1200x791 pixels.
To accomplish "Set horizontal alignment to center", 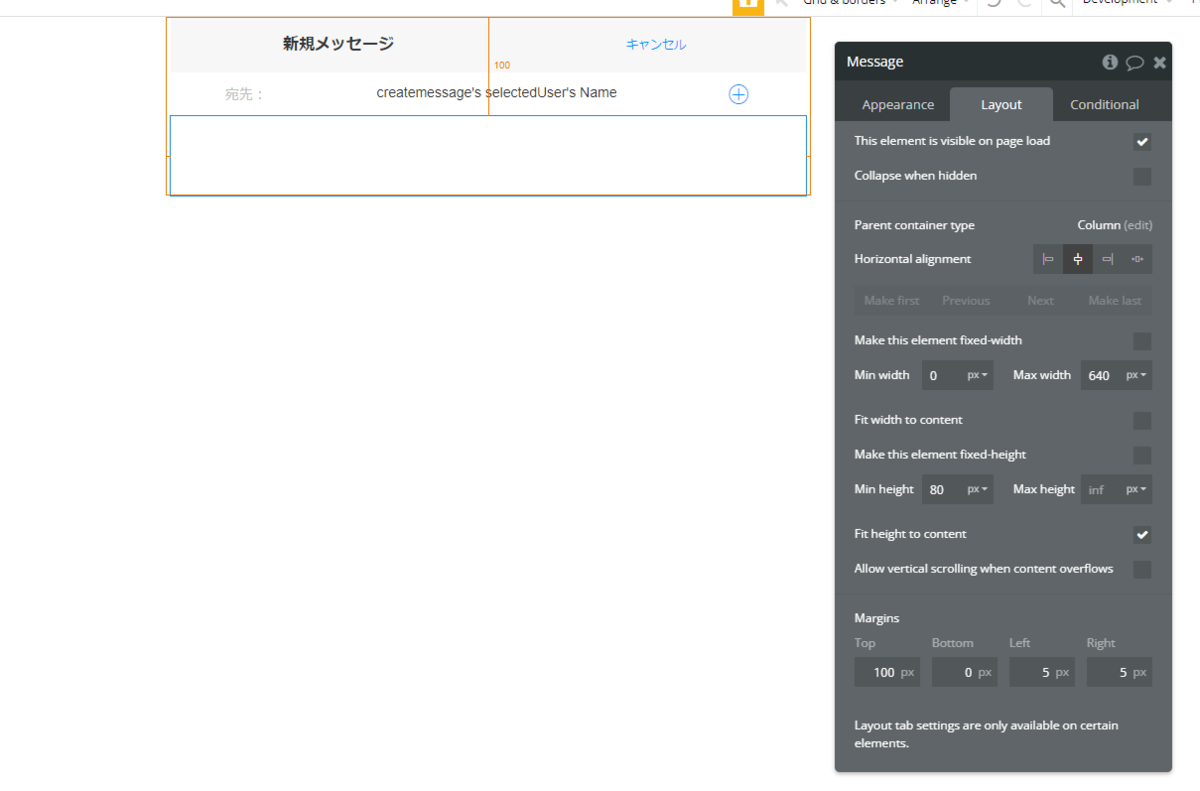I will tap(1078, 259).
